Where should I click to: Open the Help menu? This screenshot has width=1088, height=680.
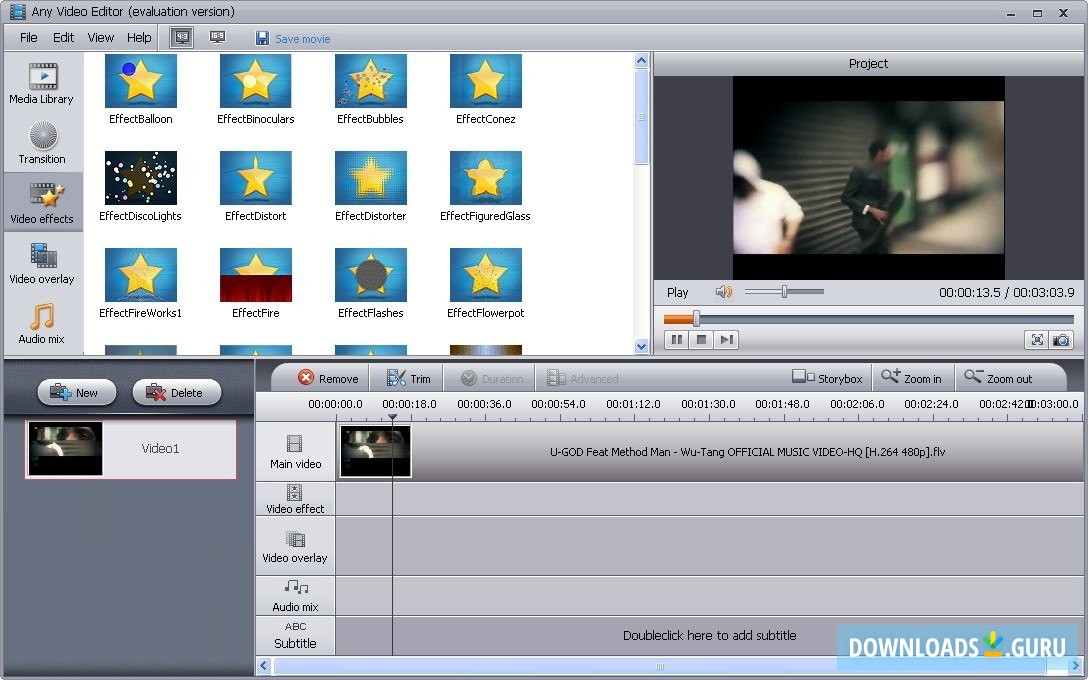point(139,37)
